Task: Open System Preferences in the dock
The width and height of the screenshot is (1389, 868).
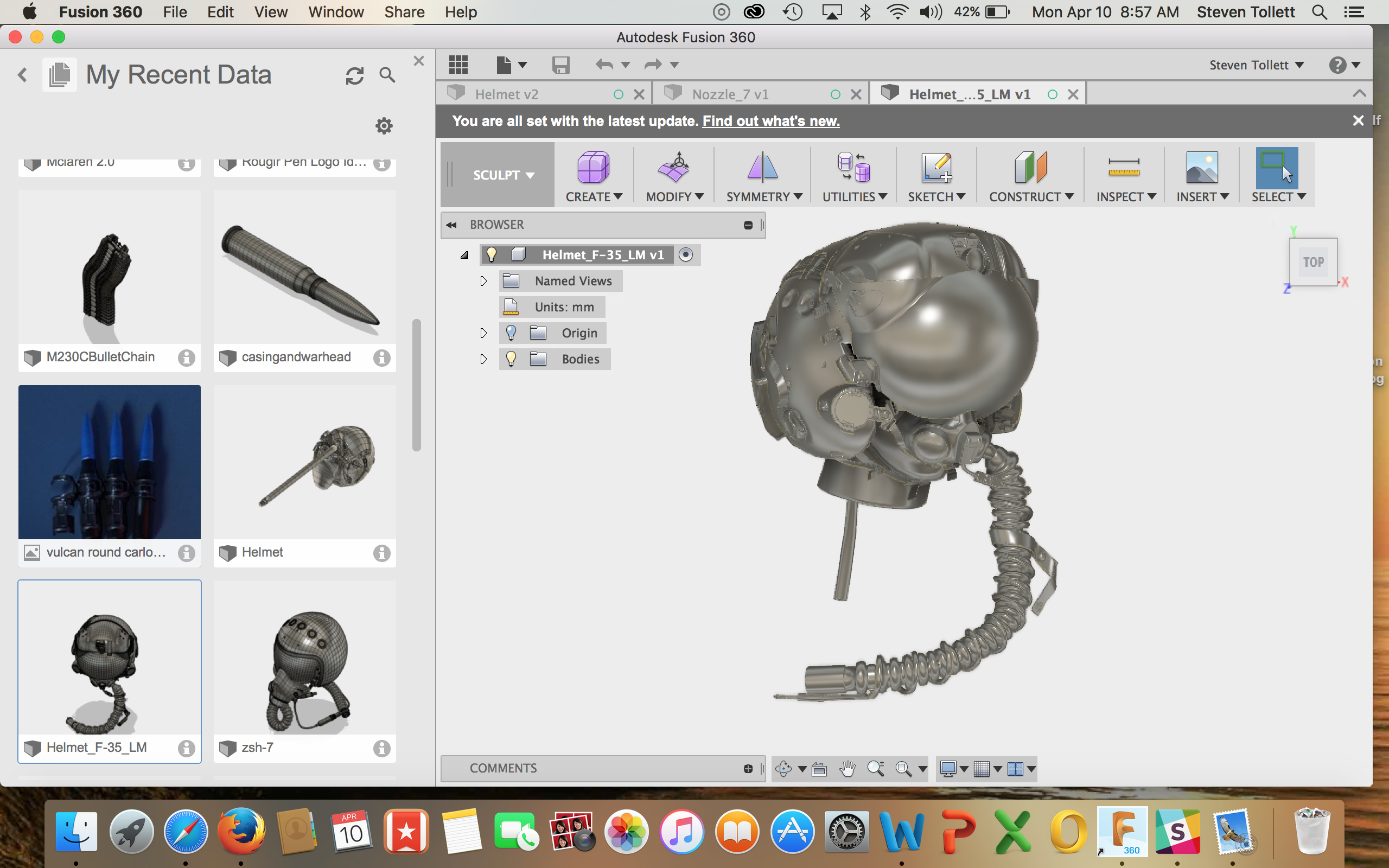Action: coord(846,832)
